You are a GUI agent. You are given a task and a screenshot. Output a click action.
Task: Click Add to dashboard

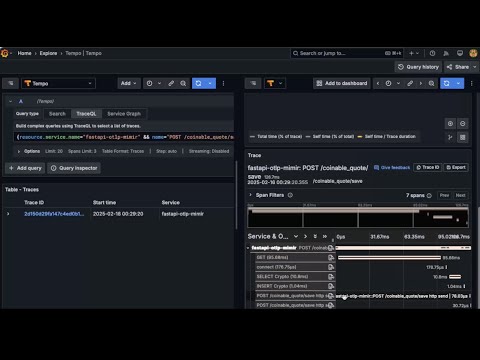pyautogui.click(x=342, y=83)
